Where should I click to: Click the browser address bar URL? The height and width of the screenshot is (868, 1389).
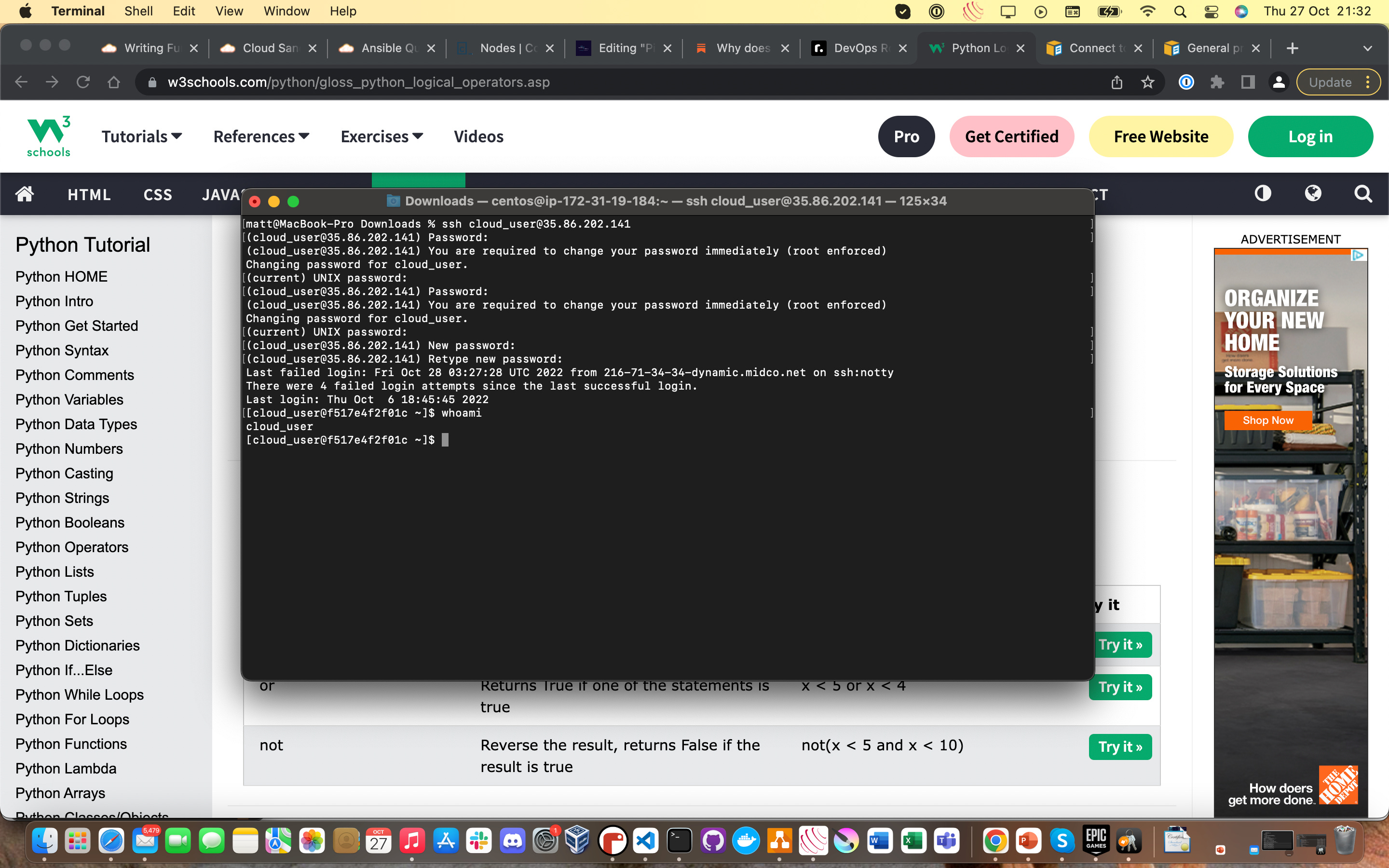tap(359, 82)
